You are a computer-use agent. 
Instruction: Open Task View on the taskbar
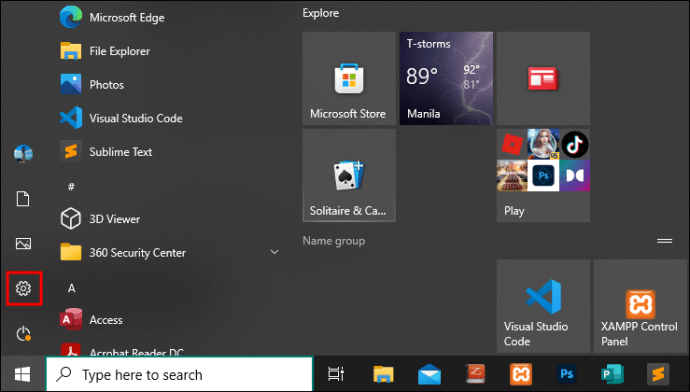pos(336,374)
